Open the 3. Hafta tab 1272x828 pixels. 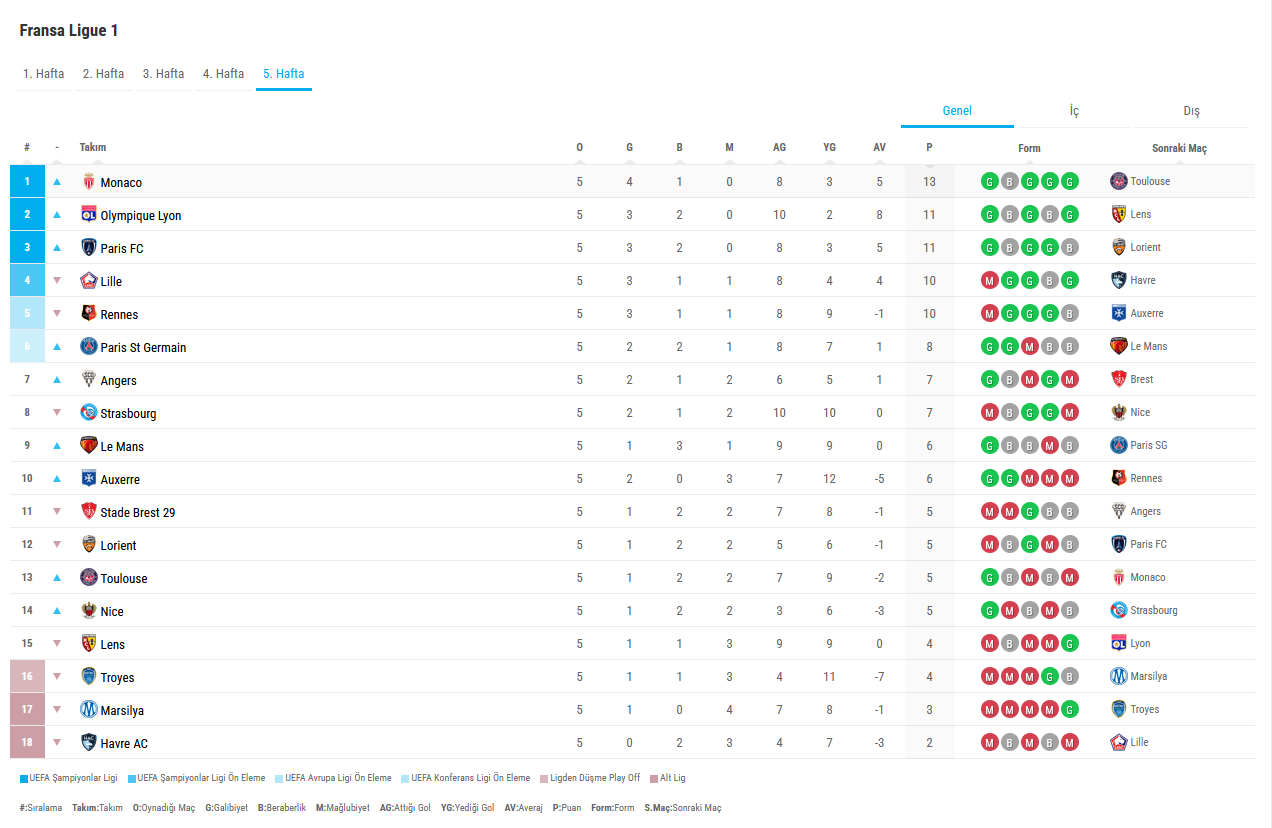[164, 74]
